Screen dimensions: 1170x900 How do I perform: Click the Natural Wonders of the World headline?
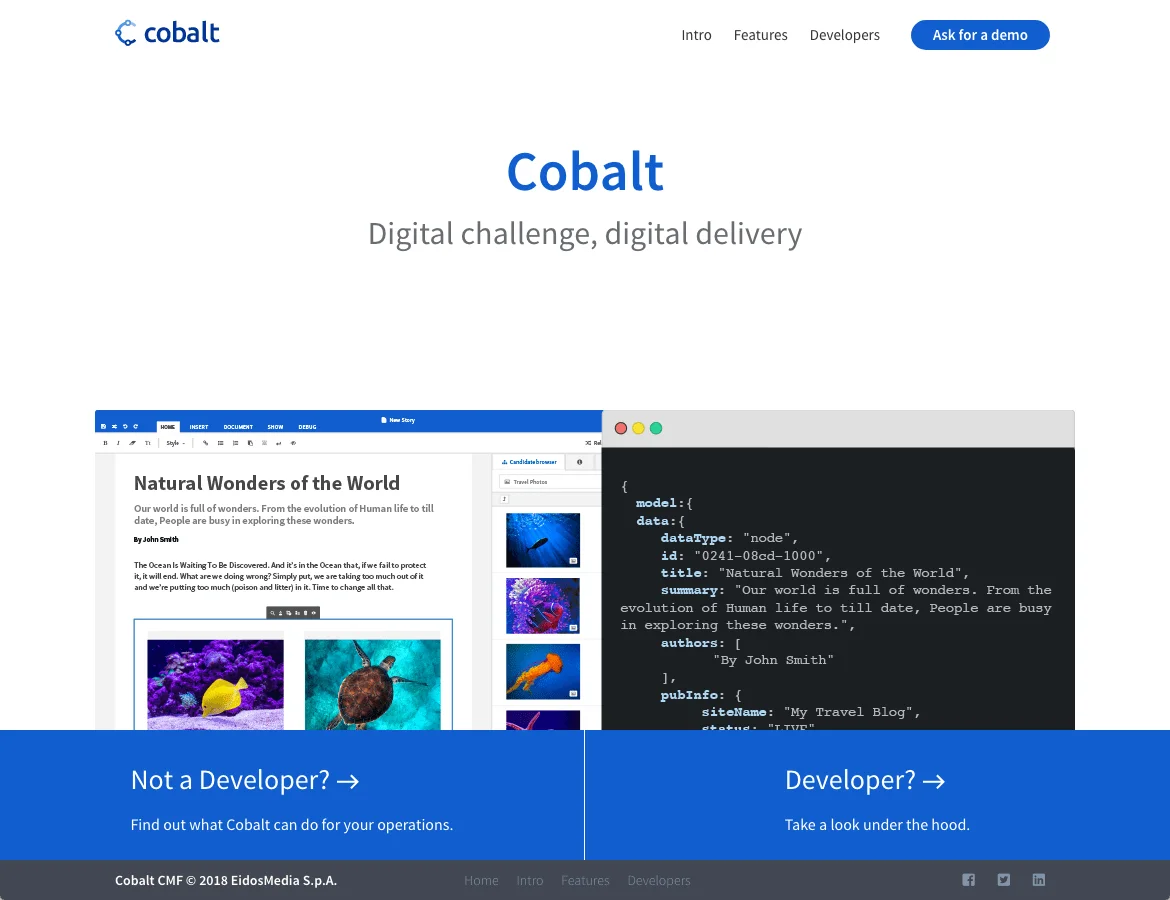[x=267, y=483]
